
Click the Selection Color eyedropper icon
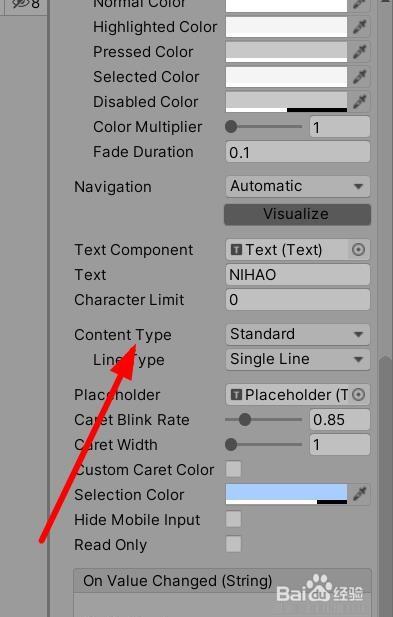click(360, 494)
